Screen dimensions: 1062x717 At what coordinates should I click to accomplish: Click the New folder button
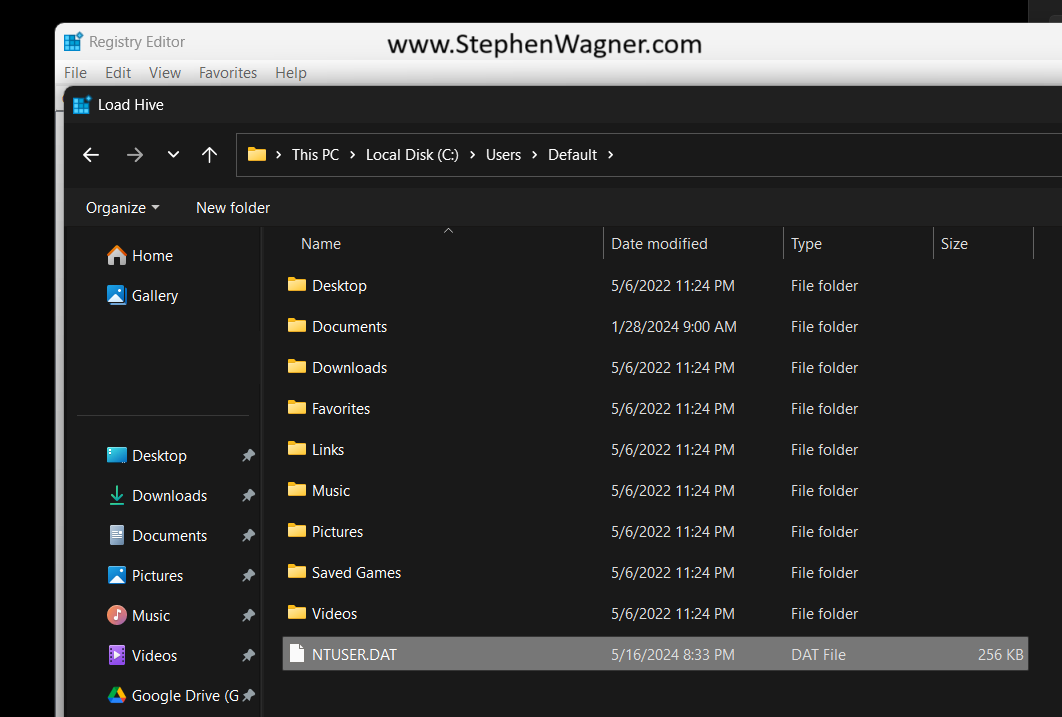coord(233,208)
